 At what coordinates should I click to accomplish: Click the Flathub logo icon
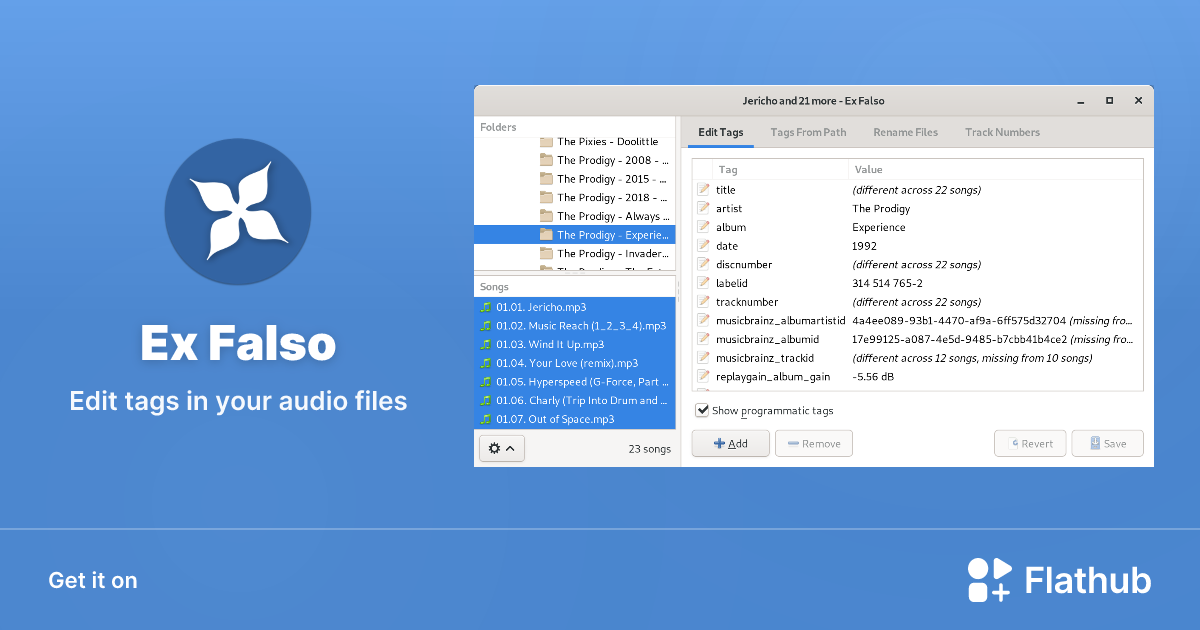point(989,580)
